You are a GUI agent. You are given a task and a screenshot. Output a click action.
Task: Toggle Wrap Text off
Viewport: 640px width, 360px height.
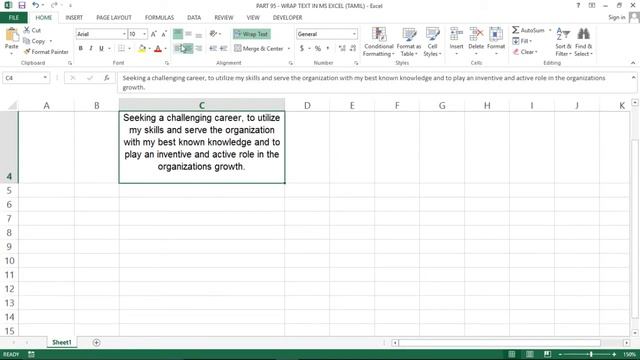click(251, 34)
